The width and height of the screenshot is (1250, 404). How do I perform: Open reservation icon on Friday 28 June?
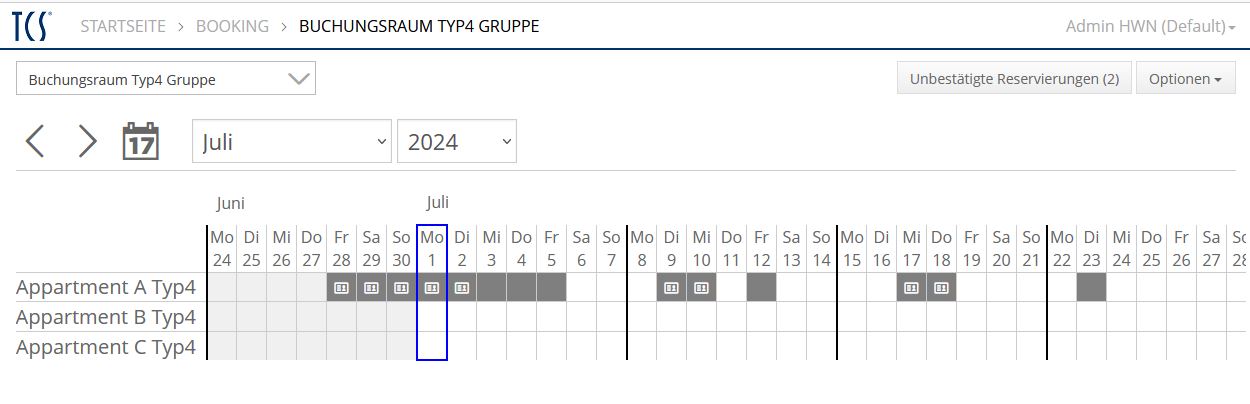coord(341,288)
